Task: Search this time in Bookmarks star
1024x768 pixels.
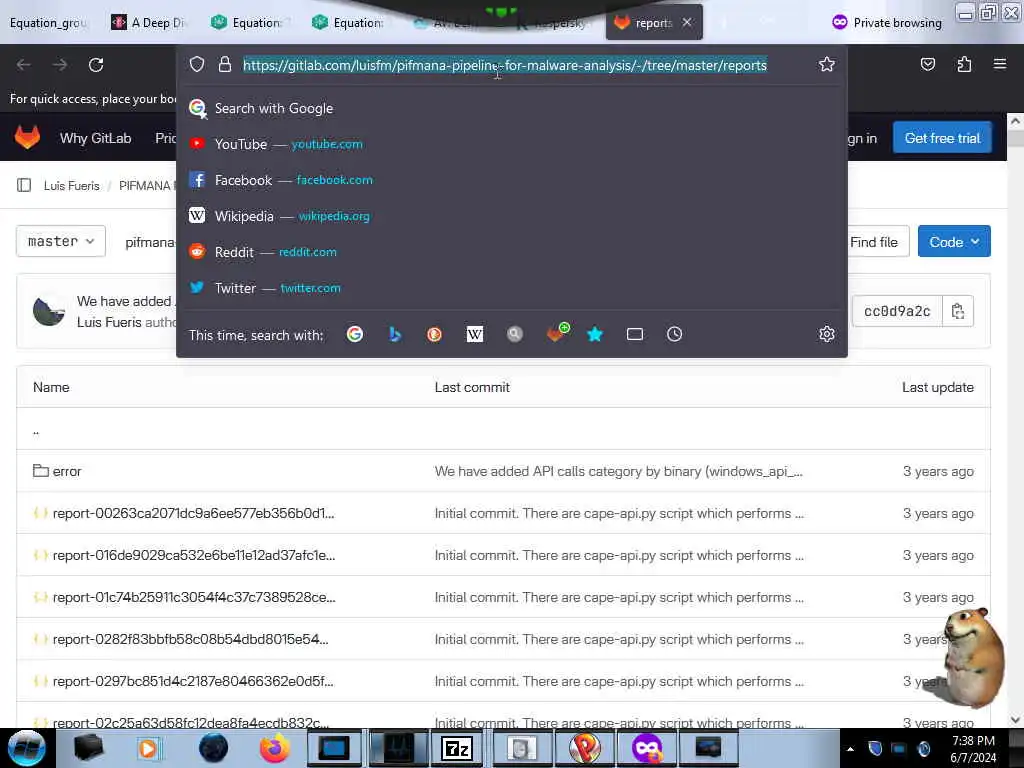Action: click(595, 334)
